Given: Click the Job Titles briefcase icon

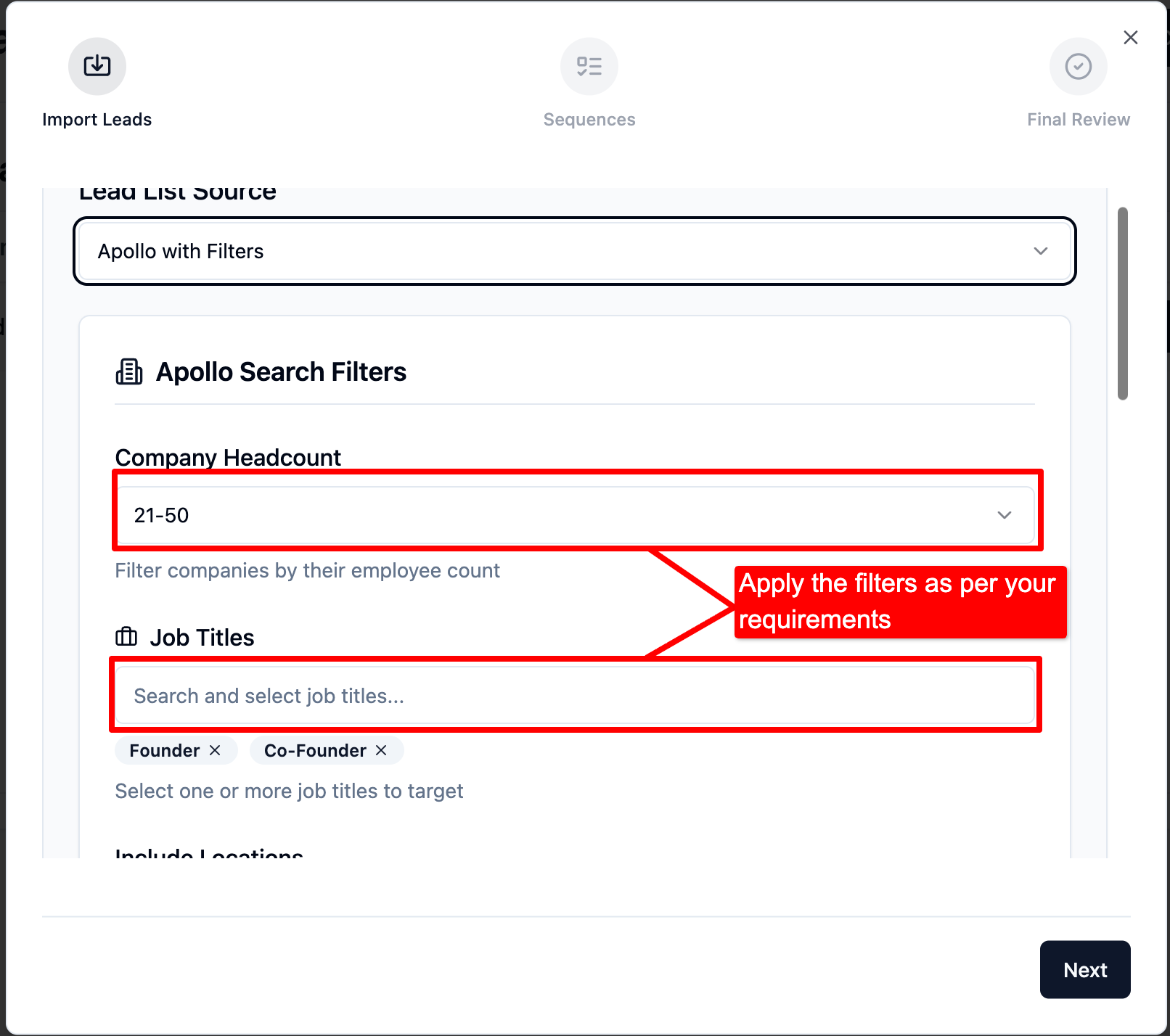Looking at the screenshot, I should [x=126, y=637].
